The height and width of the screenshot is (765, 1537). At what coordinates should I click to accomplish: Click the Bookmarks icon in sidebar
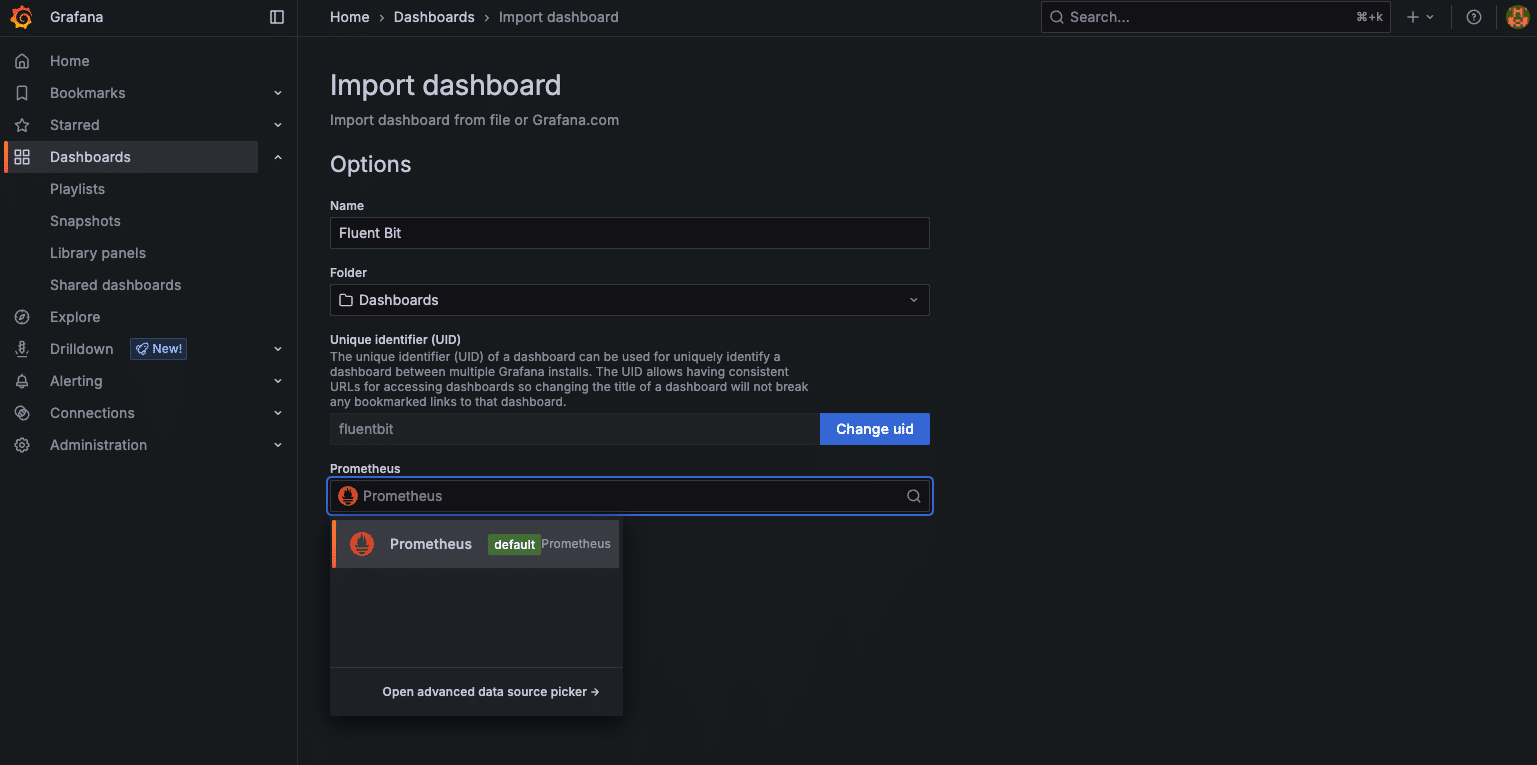pyautogui.click(x=22, y=93)
